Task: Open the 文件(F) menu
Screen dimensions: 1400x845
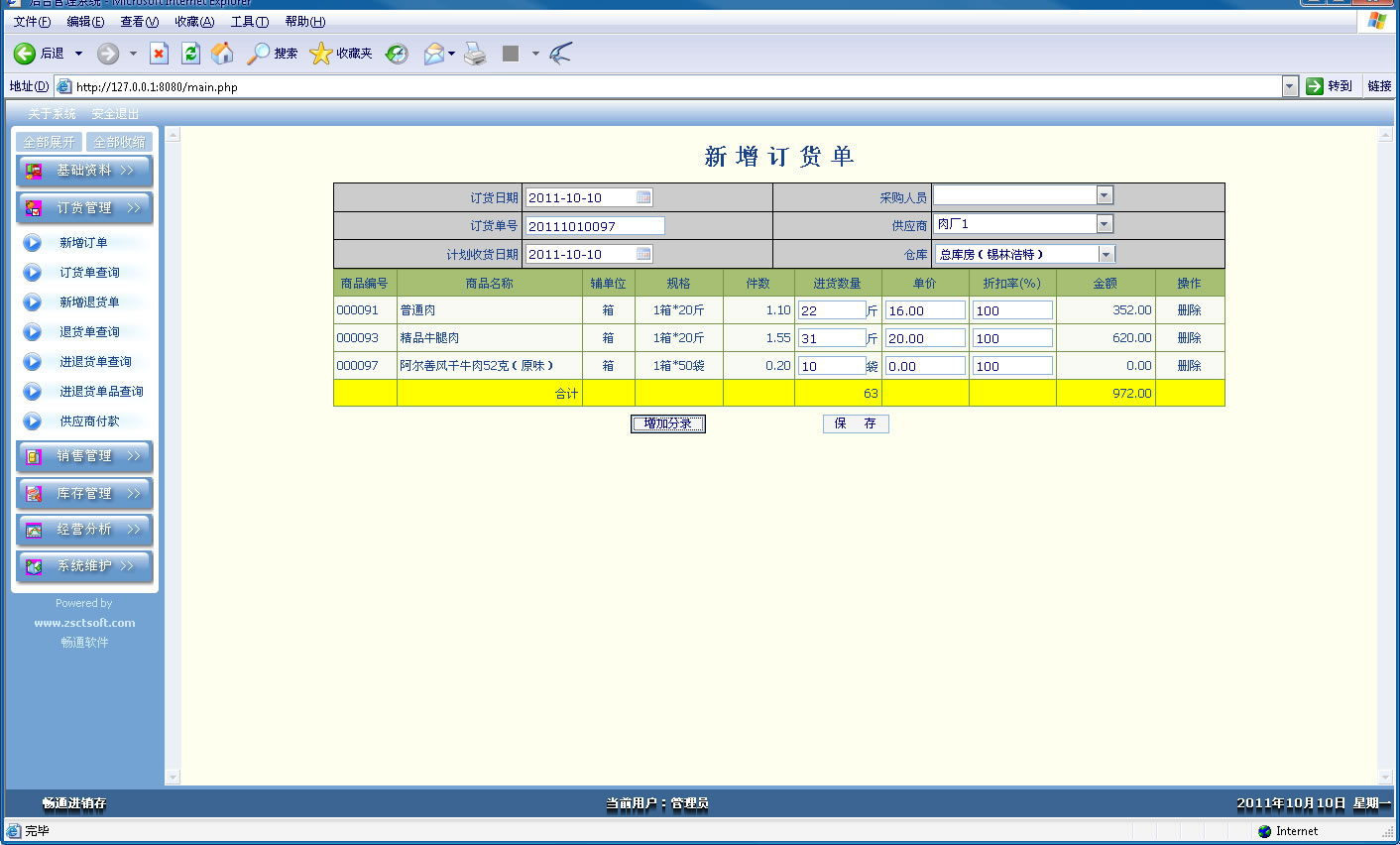Action: (32, 22)
